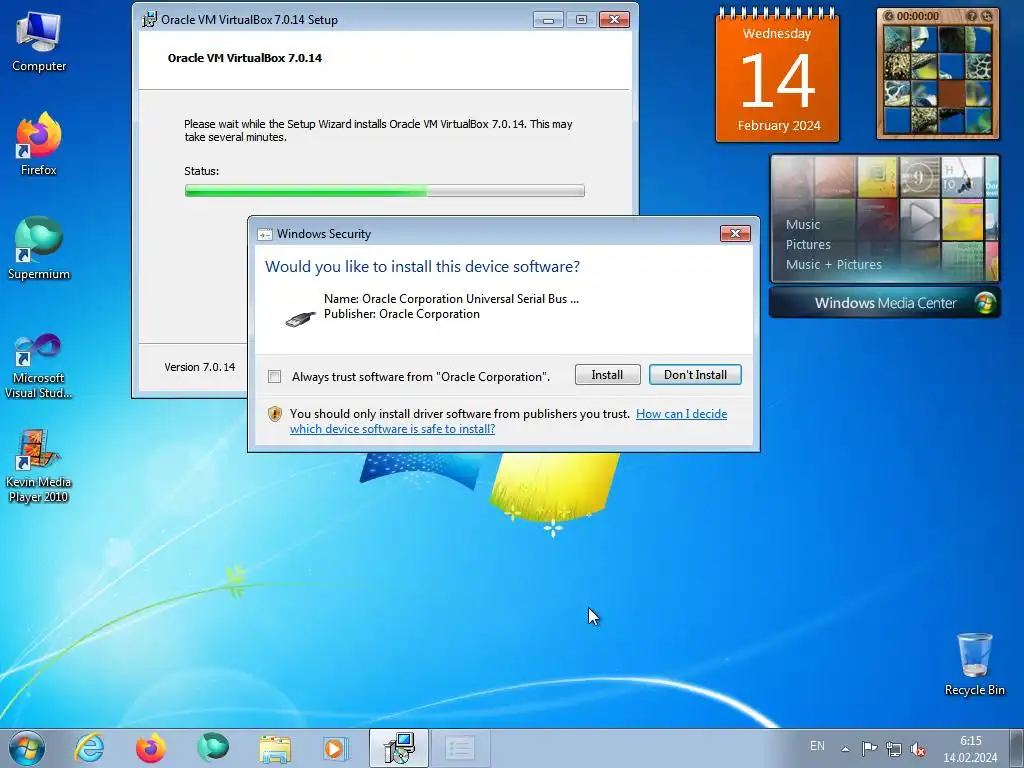Click the EN language indicator
Screen dimensions: 1024x768
817,746
